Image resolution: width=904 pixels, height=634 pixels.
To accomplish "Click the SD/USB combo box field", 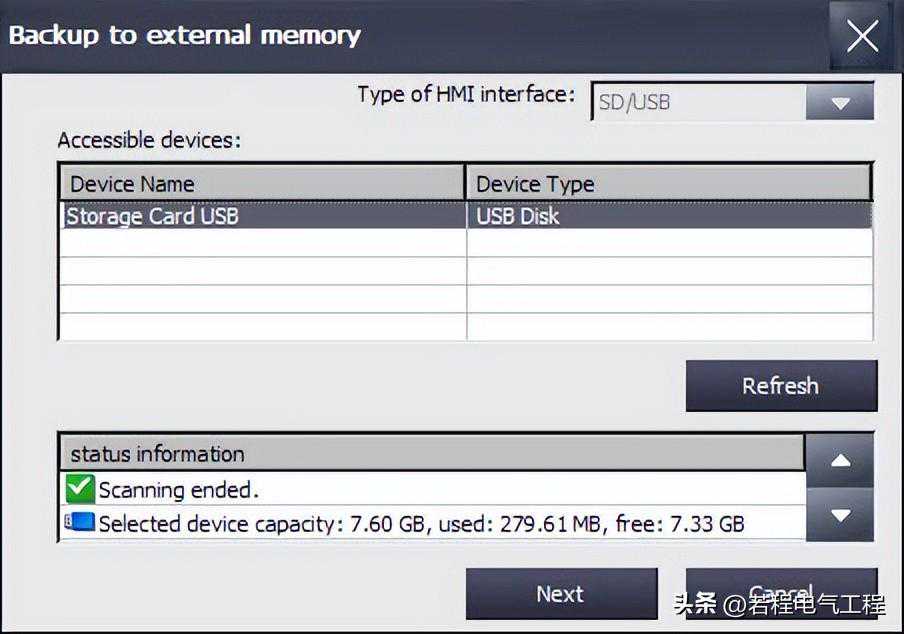I will pyautogui.click(x=698, y=102).
